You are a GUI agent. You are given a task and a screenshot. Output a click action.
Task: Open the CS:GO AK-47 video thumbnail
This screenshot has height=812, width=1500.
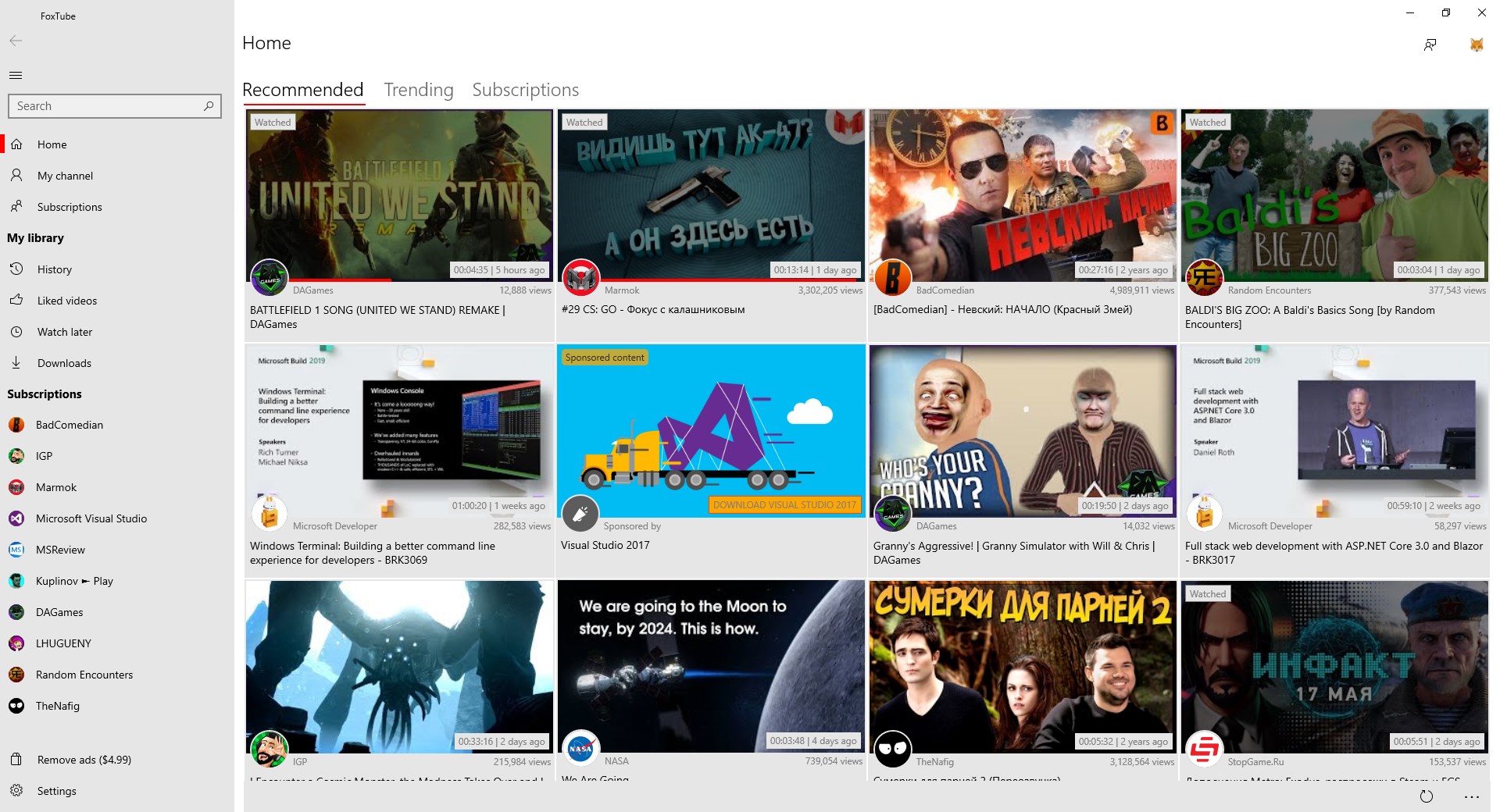pos(711,195)
